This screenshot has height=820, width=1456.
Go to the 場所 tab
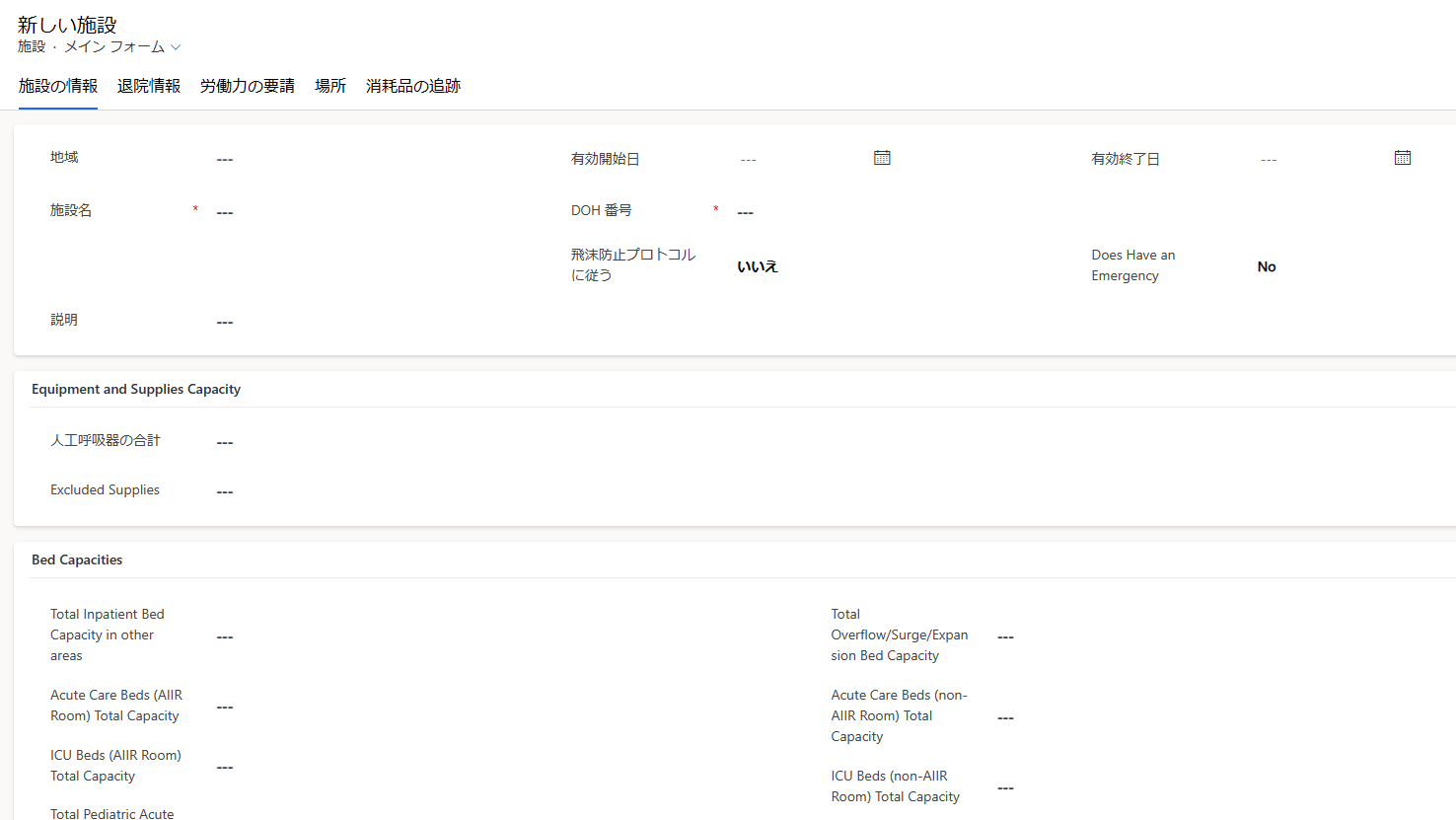pos(330,87)
